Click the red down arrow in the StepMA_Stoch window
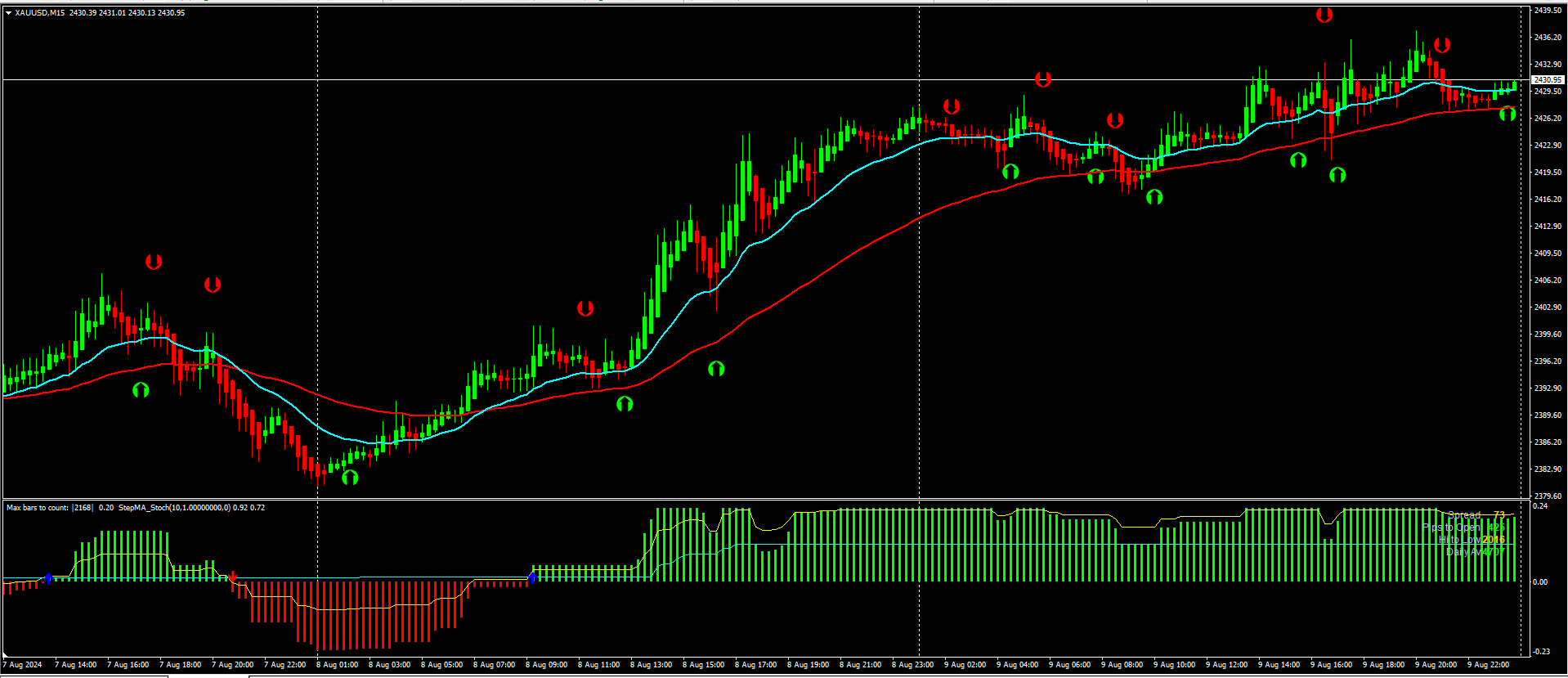Image resolution: width=1568 pixels, height=678 pixels. [x=233, y=577]
